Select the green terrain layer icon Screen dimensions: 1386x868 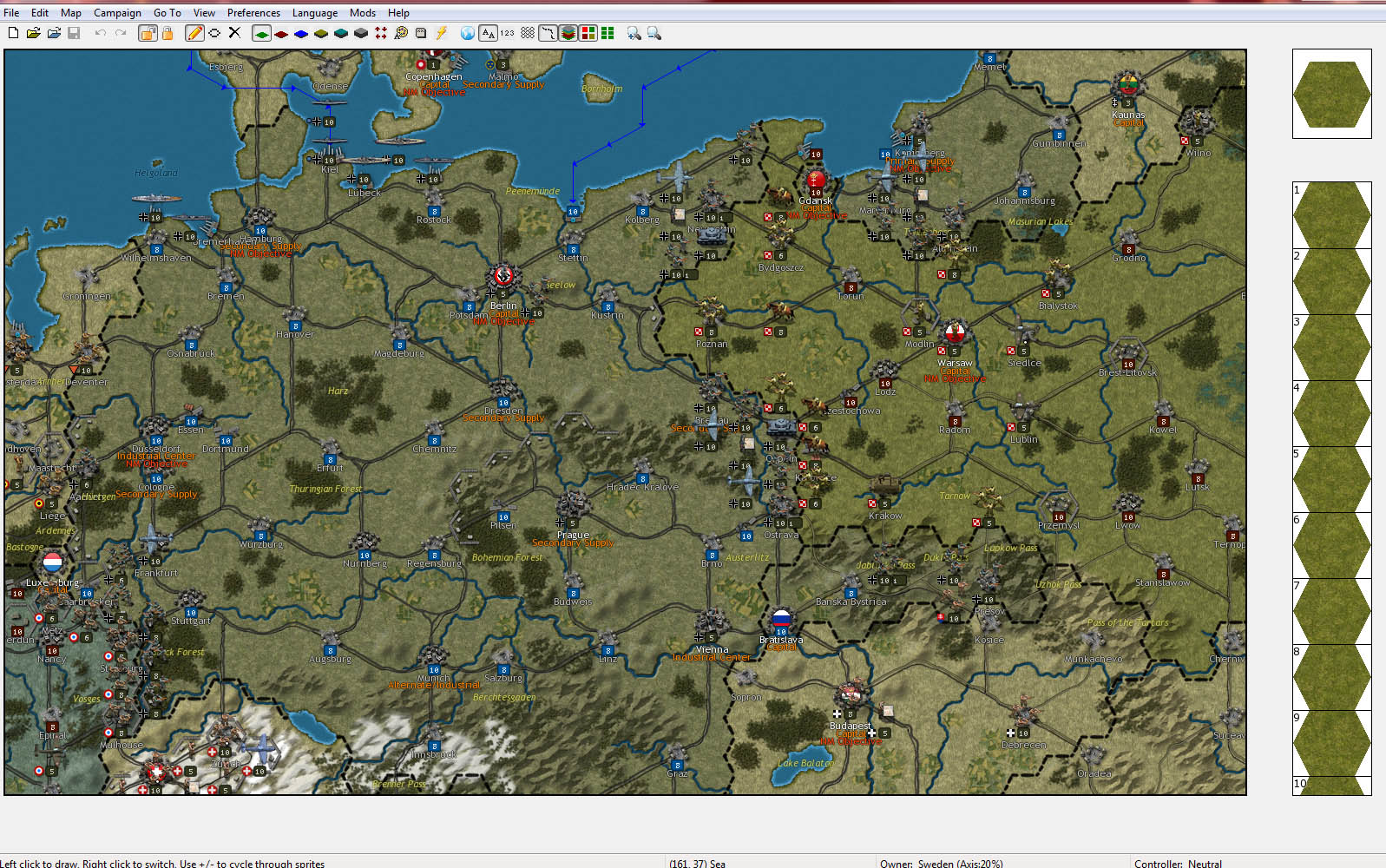click(261, 33)
